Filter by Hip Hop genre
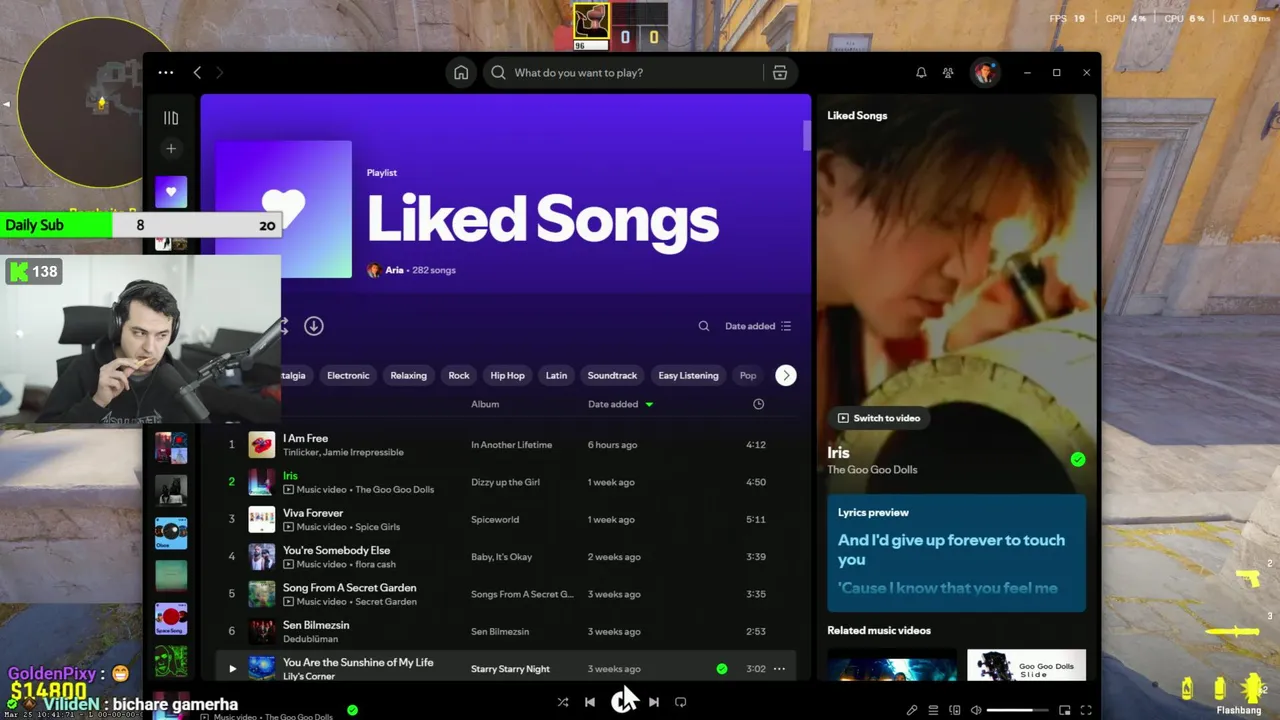This screenshot has height=720, width=1280. pyautogui.click(x=507, y=376)
